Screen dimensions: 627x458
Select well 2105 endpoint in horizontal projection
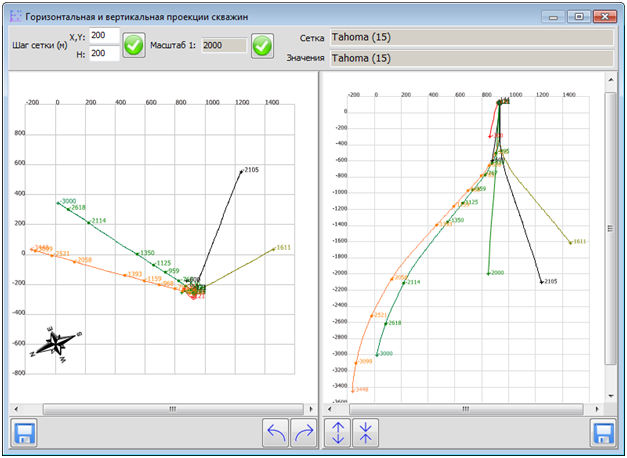pos(241,171)
